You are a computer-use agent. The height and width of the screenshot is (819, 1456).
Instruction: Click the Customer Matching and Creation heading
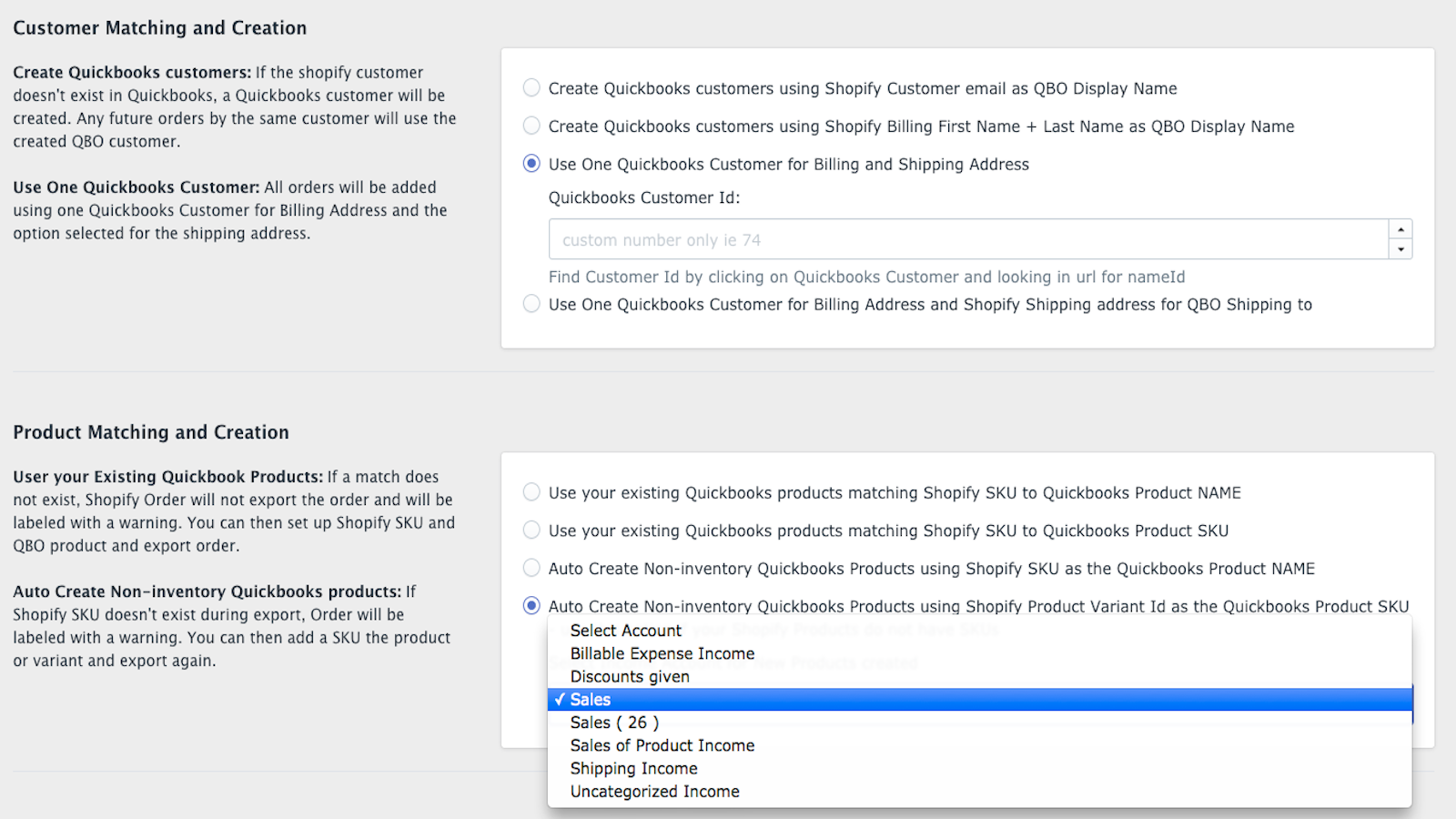coord(159,28)
